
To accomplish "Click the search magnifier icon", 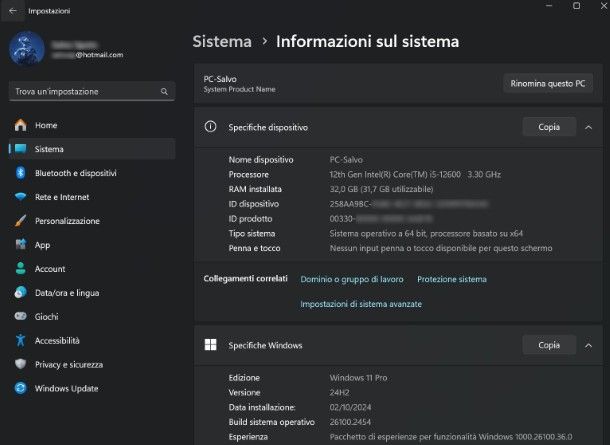I will coord(164,91).
